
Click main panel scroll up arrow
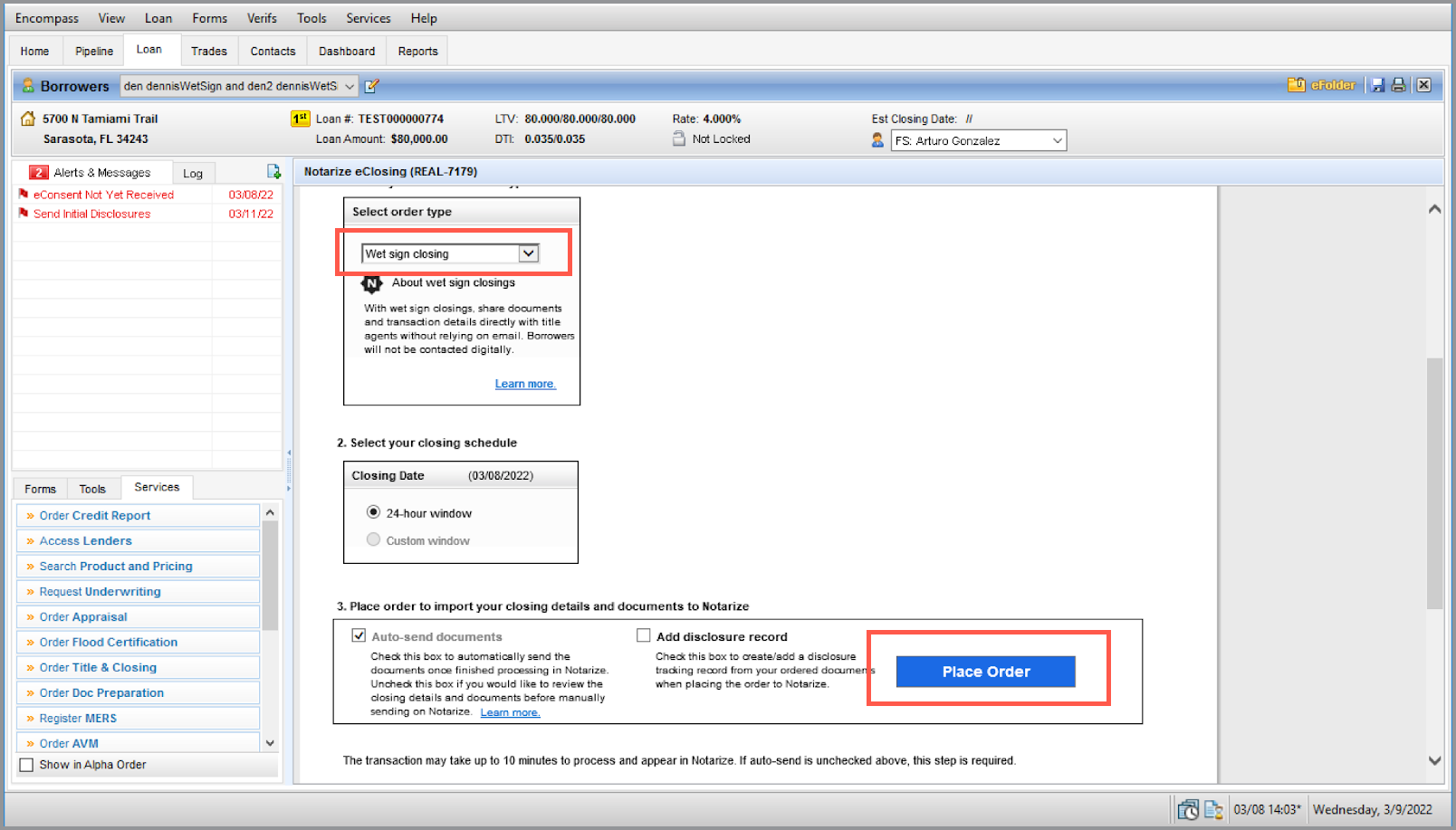point(1434,209)
